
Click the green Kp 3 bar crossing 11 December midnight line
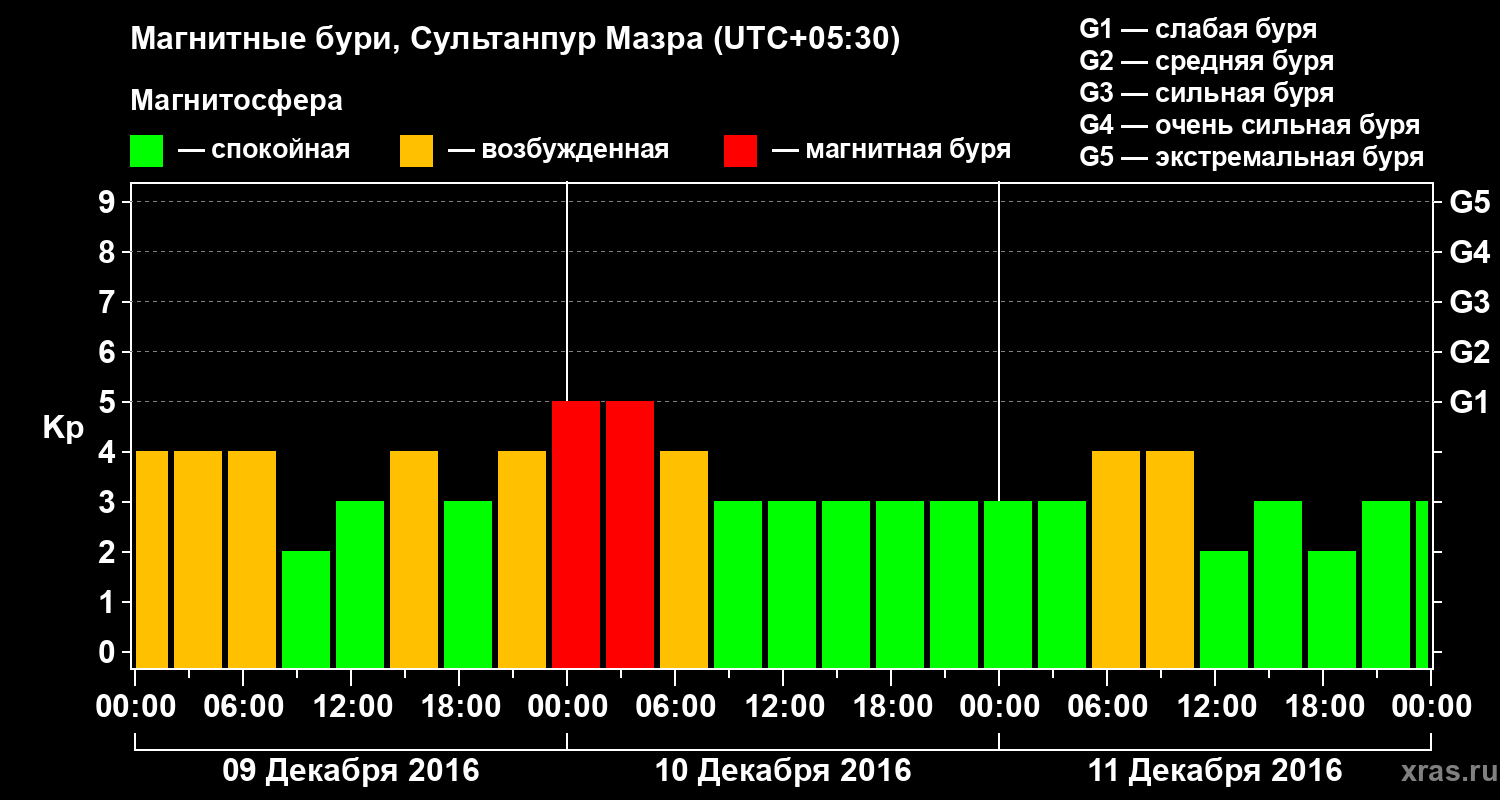[1008, 584]
